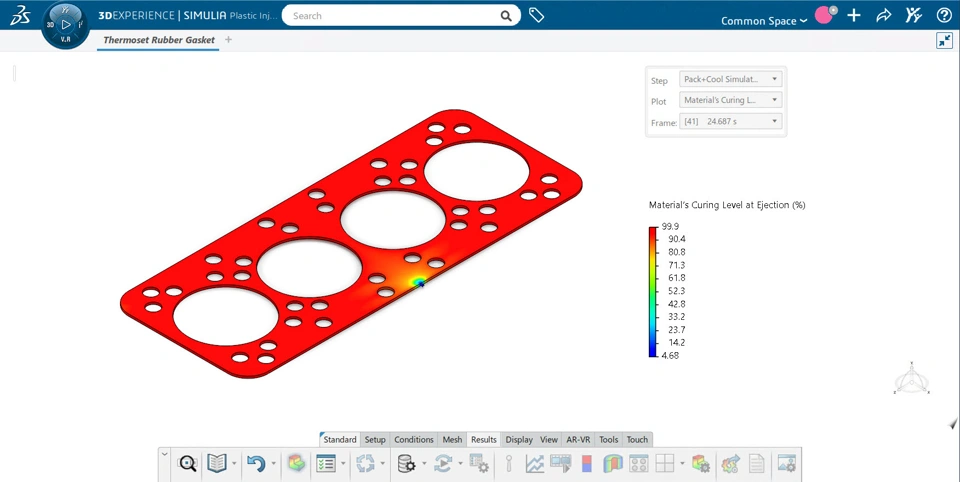
Task: Click the search magnifier icon
Action: coord(506,16)
